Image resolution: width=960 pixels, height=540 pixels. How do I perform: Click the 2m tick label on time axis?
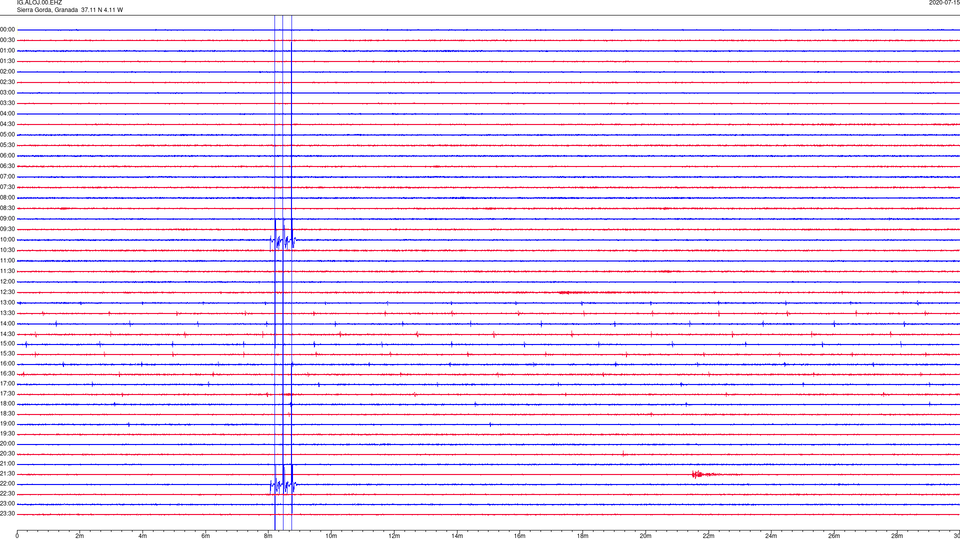pos(80,536)
